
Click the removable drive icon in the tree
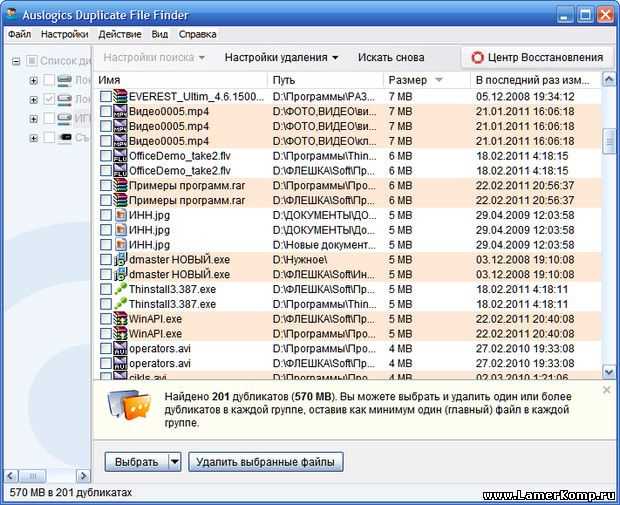click(64, 137)
